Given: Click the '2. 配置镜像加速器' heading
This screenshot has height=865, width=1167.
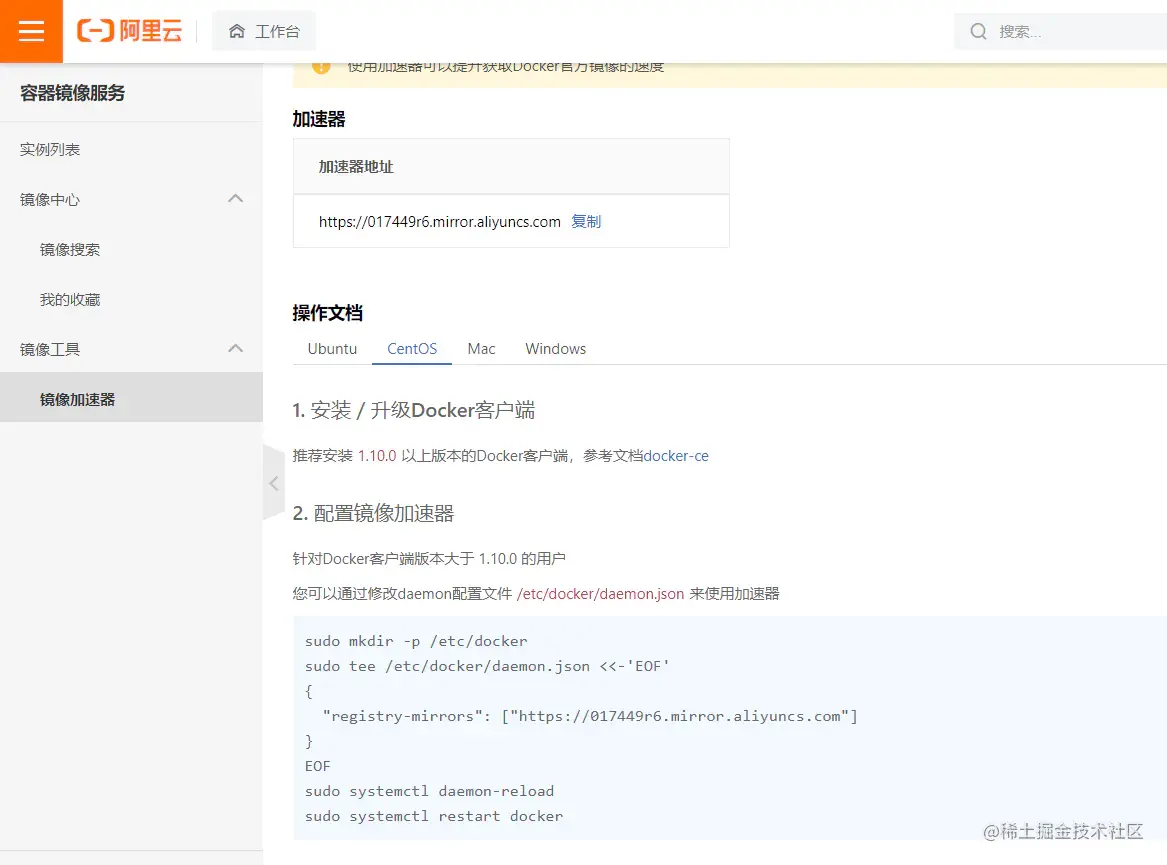Looking at the screenshot, I should (x=373, y=513).
